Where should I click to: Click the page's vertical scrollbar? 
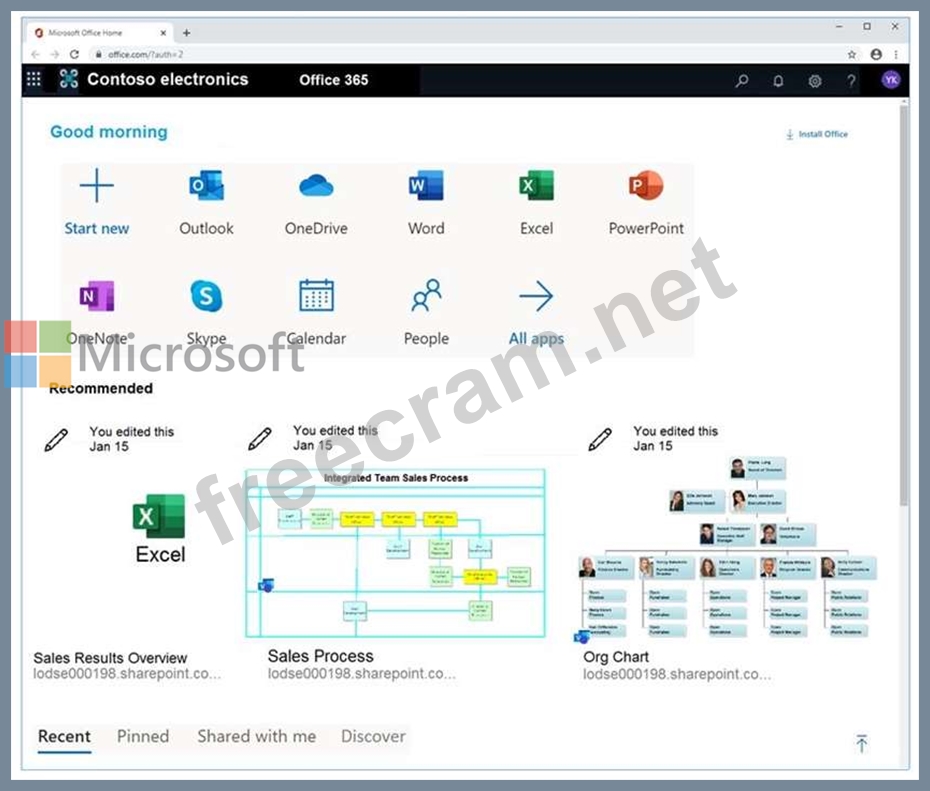pos(904,305)
